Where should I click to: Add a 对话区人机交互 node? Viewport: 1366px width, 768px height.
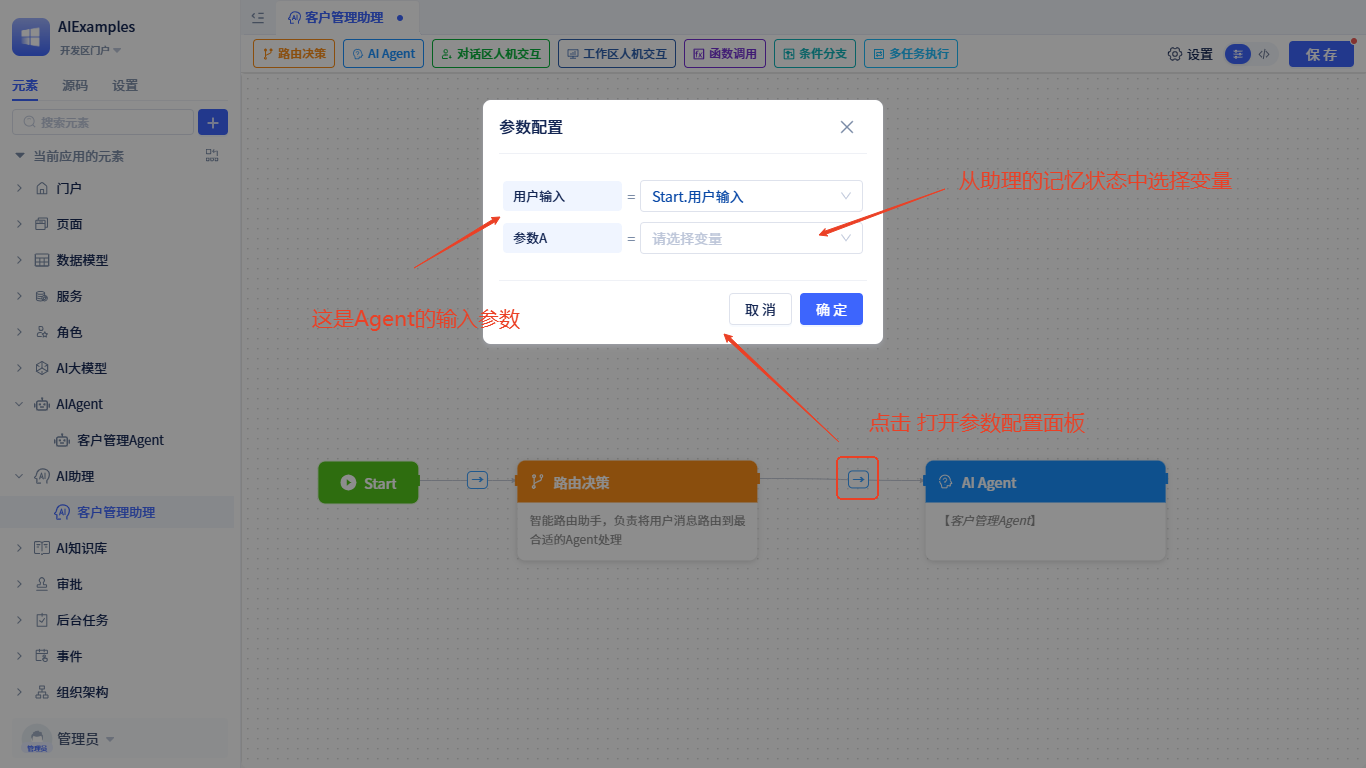click(x=491, y=54)
